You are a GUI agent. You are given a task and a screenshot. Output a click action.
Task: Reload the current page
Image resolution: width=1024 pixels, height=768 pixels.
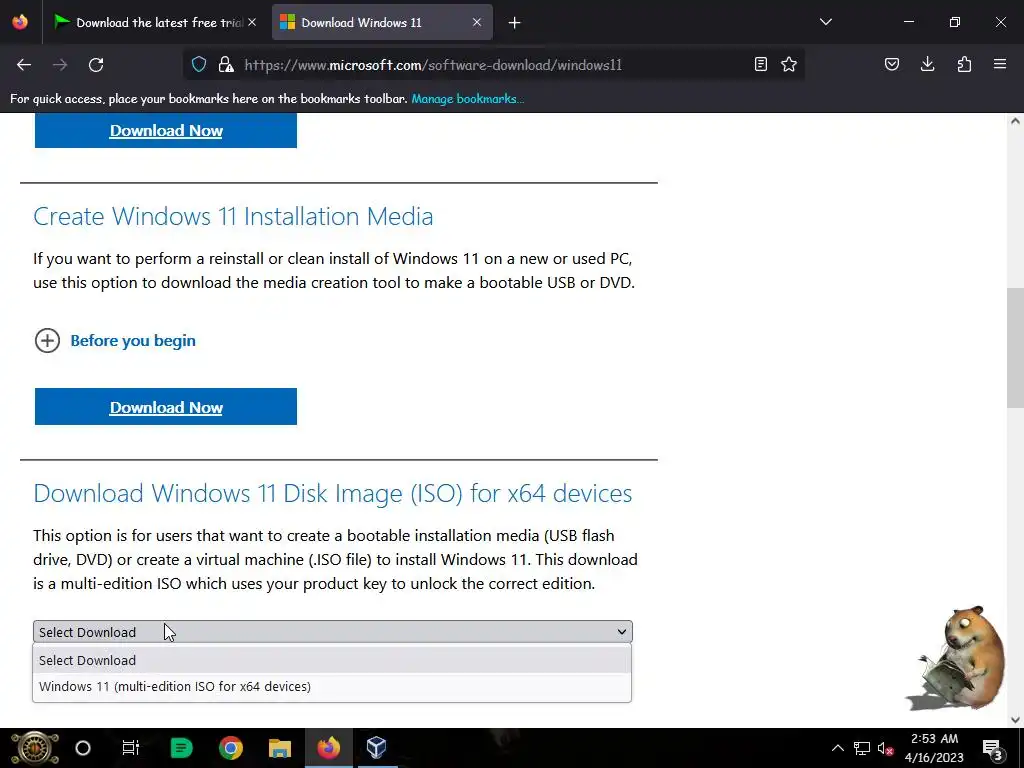(96, 65)
